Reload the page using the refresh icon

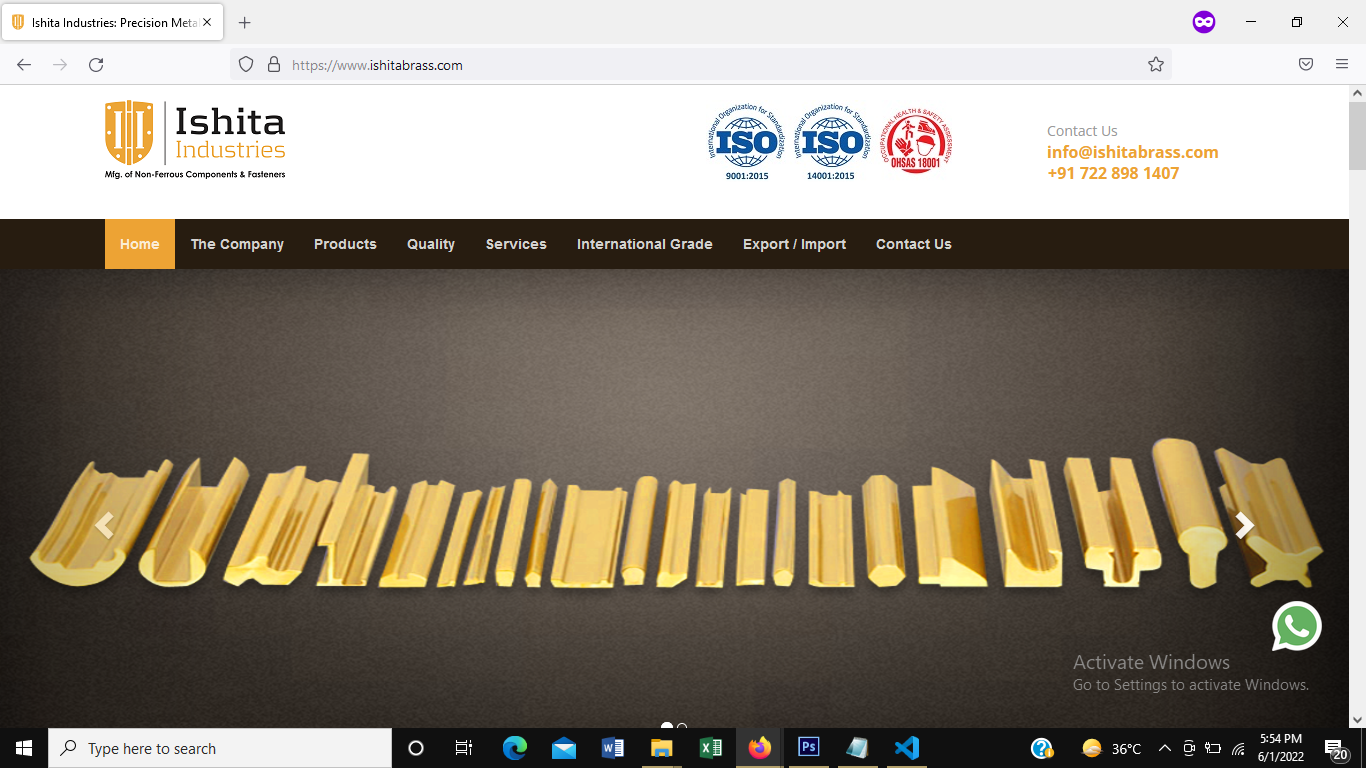coord(96,65)
